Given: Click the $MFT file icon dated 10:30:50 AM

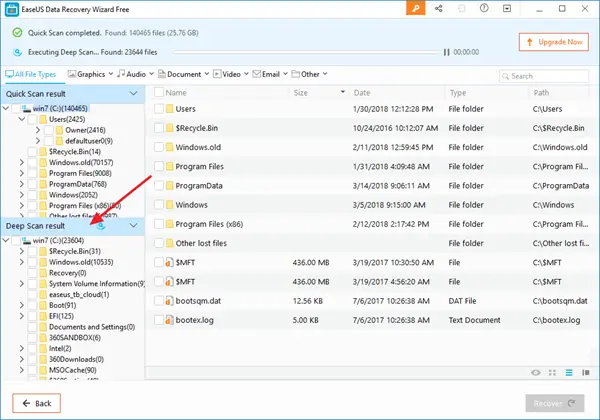Looking at the screenshot, I should [x=170, y=262].
